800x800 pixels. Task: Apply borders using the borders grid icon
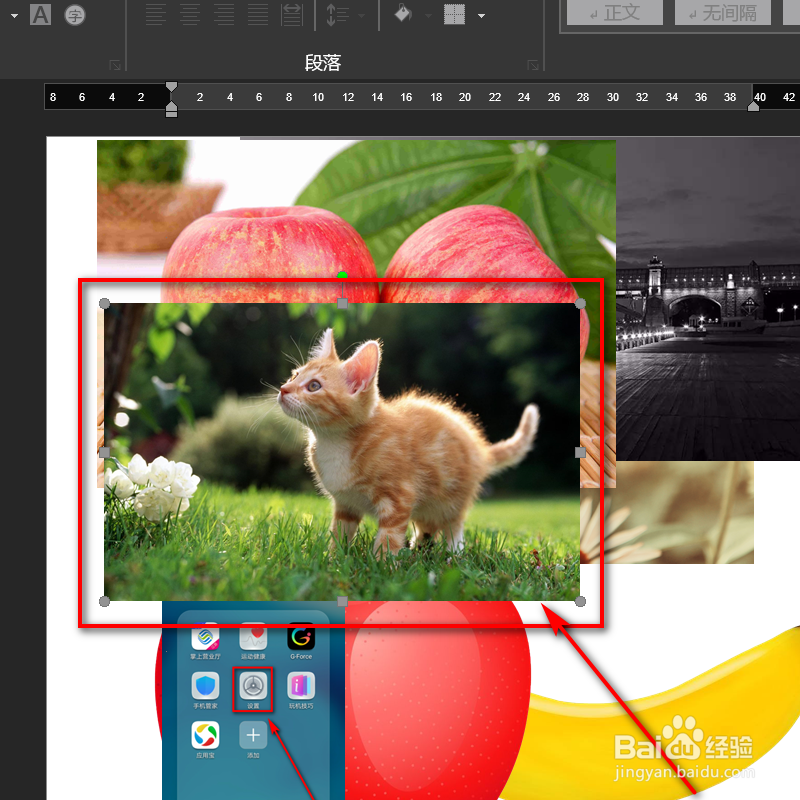[x=454, y=14]
